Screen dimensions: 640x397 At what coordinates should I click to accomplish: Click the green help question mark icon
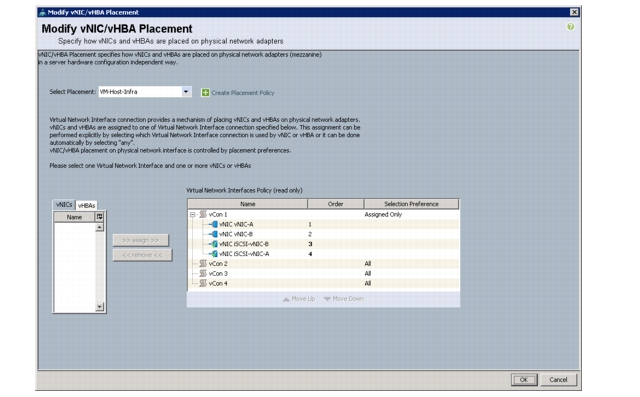pos(570,27)
